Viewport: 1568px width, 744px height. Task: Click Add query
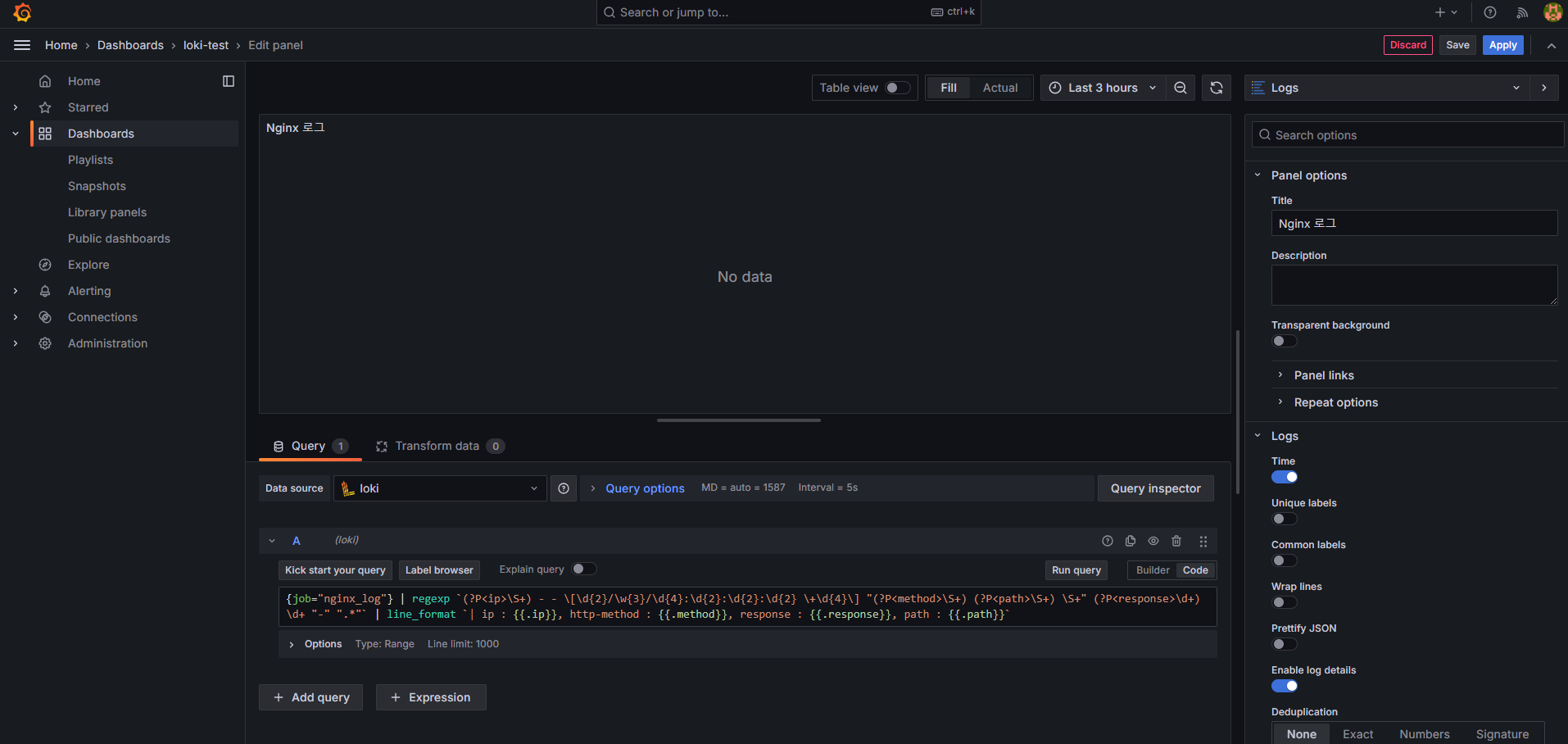coord(310,697)
